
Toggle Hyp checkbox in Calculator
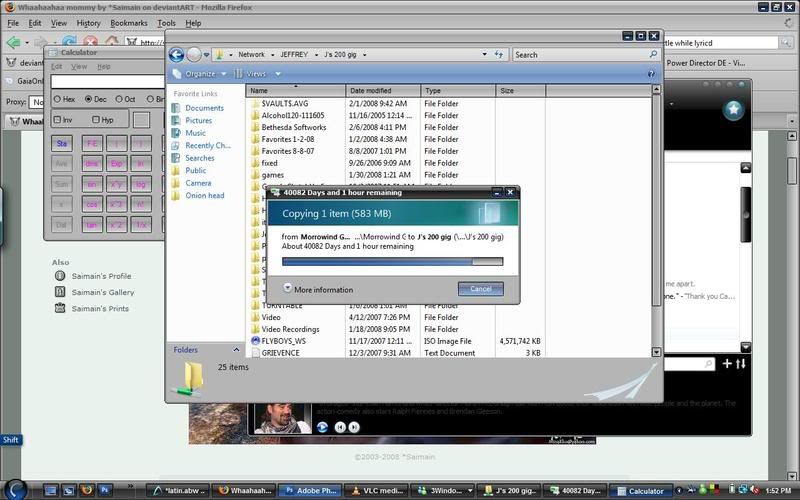pyautogui.click(x=96, y=120)
